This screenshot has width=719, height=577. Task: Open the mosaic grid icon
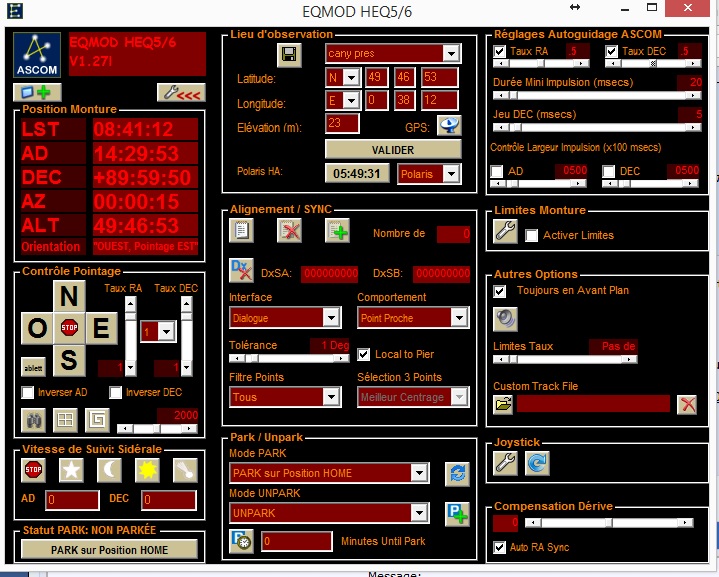[65, 420]
